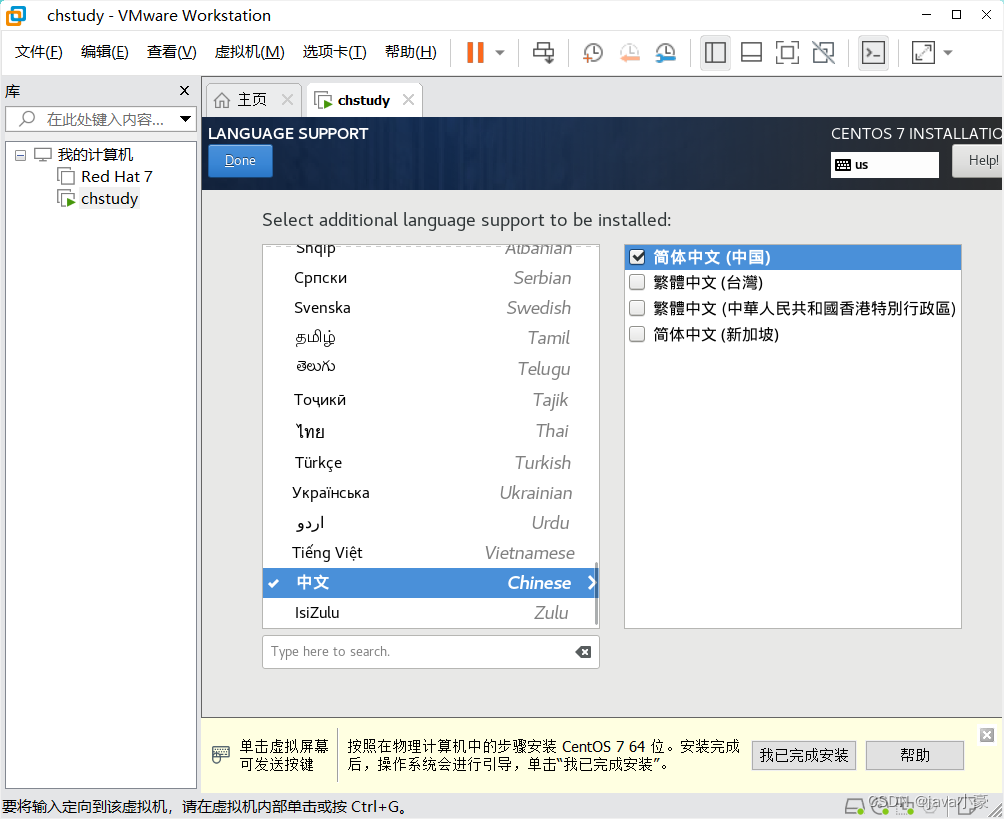Open the 选项卡(T) menu
This screenshot has width=1004, height=819.
(x=334, y=52)
